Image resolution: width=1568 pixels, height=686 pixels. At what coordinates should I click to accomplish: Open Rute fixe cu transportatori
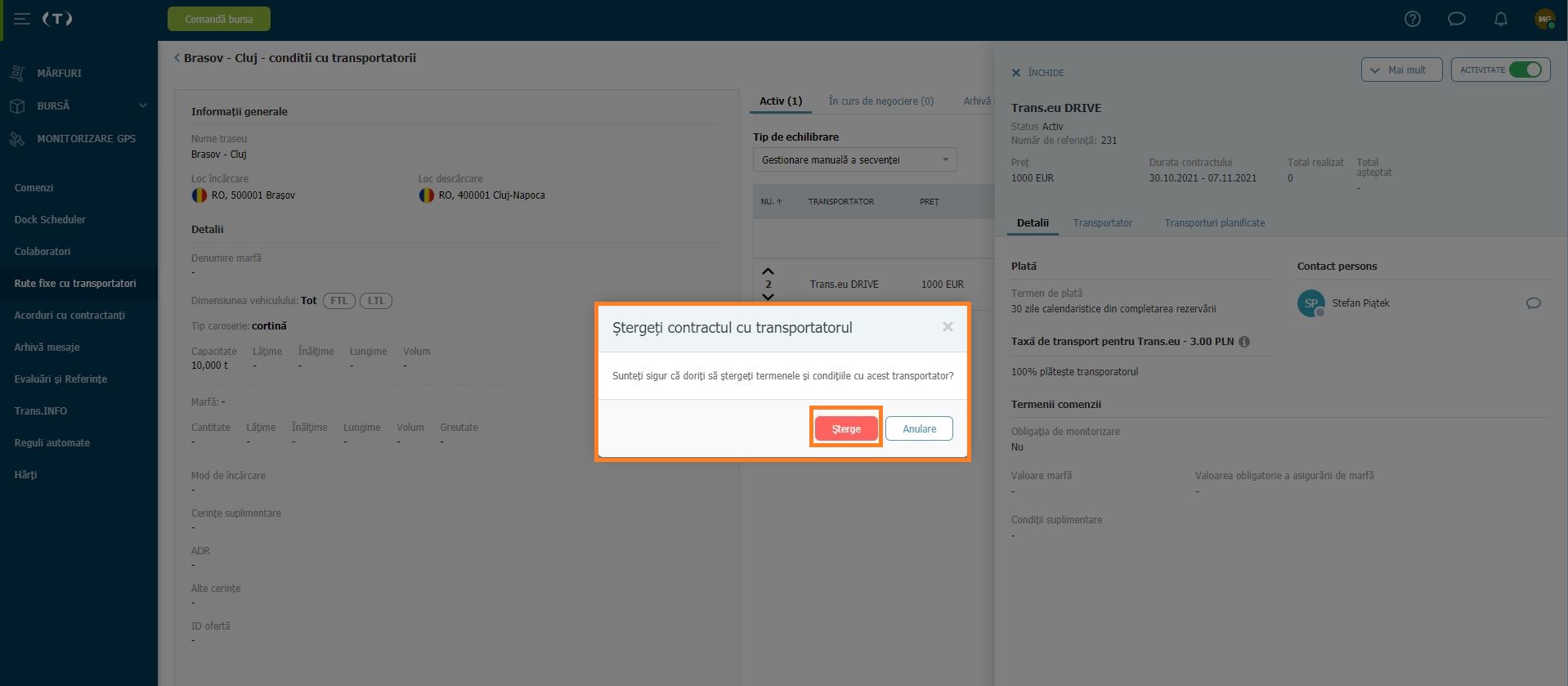75,283
